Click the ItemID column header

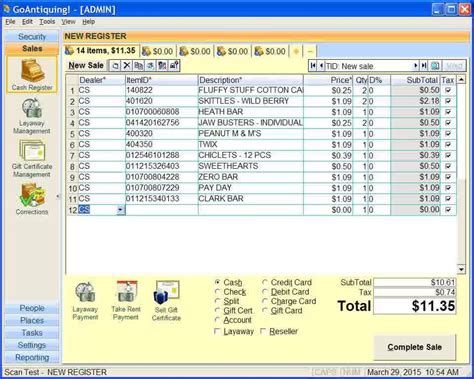[x=161, y=80]
